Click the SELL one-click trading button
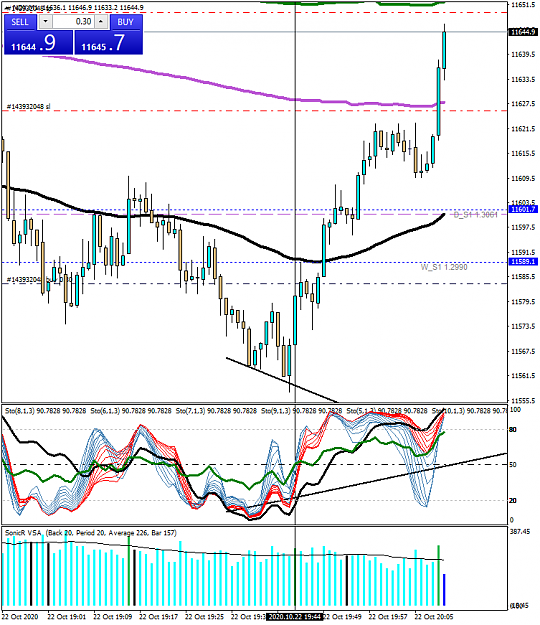The height and width of the screenshot is (625, 540). (20, 22)
